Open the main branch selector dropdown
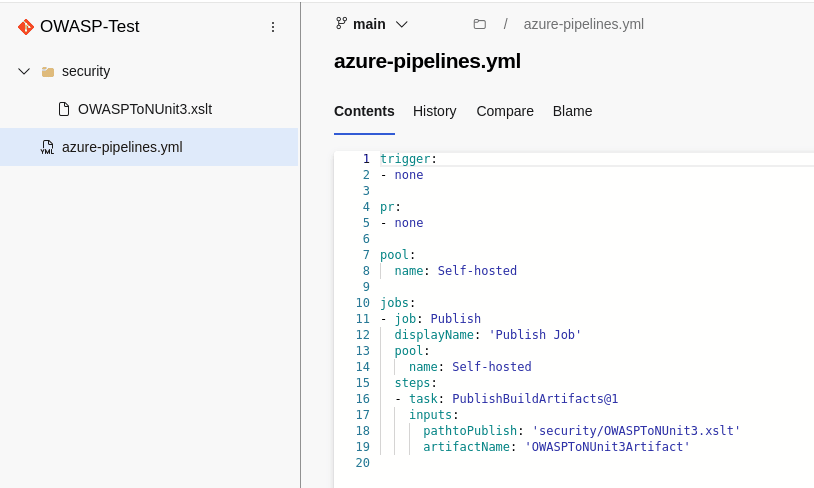The width and height of the screenshot is (814, 488). (372, 24)
